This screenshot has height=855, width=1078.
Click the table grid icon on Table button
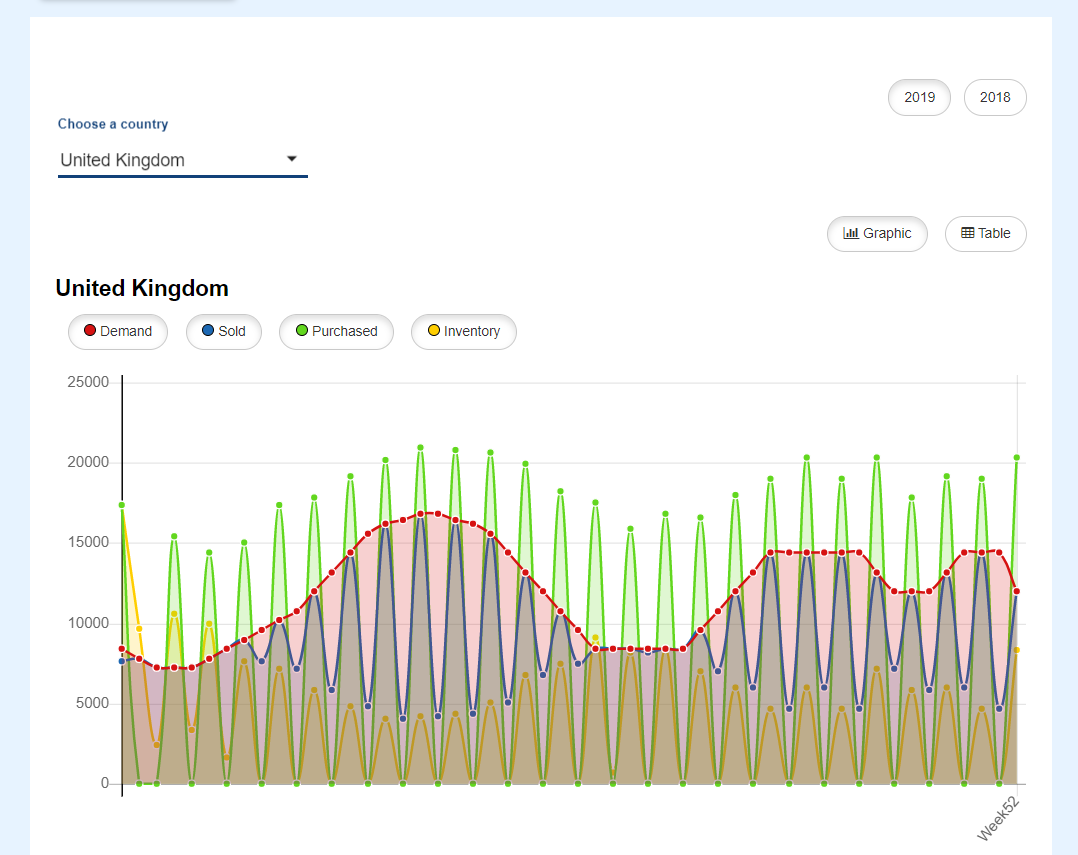967,233
